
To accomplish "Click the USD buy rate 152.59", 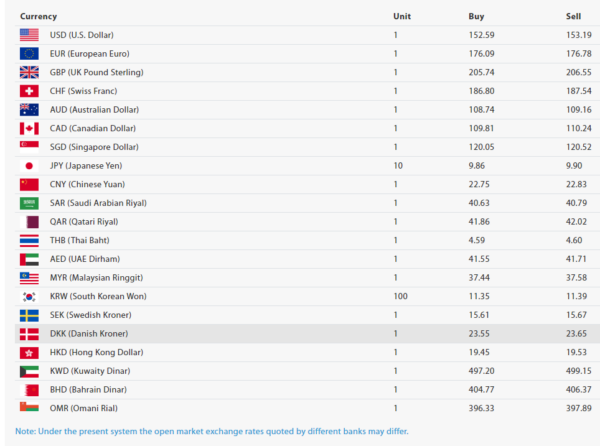I will coord(481,35).
